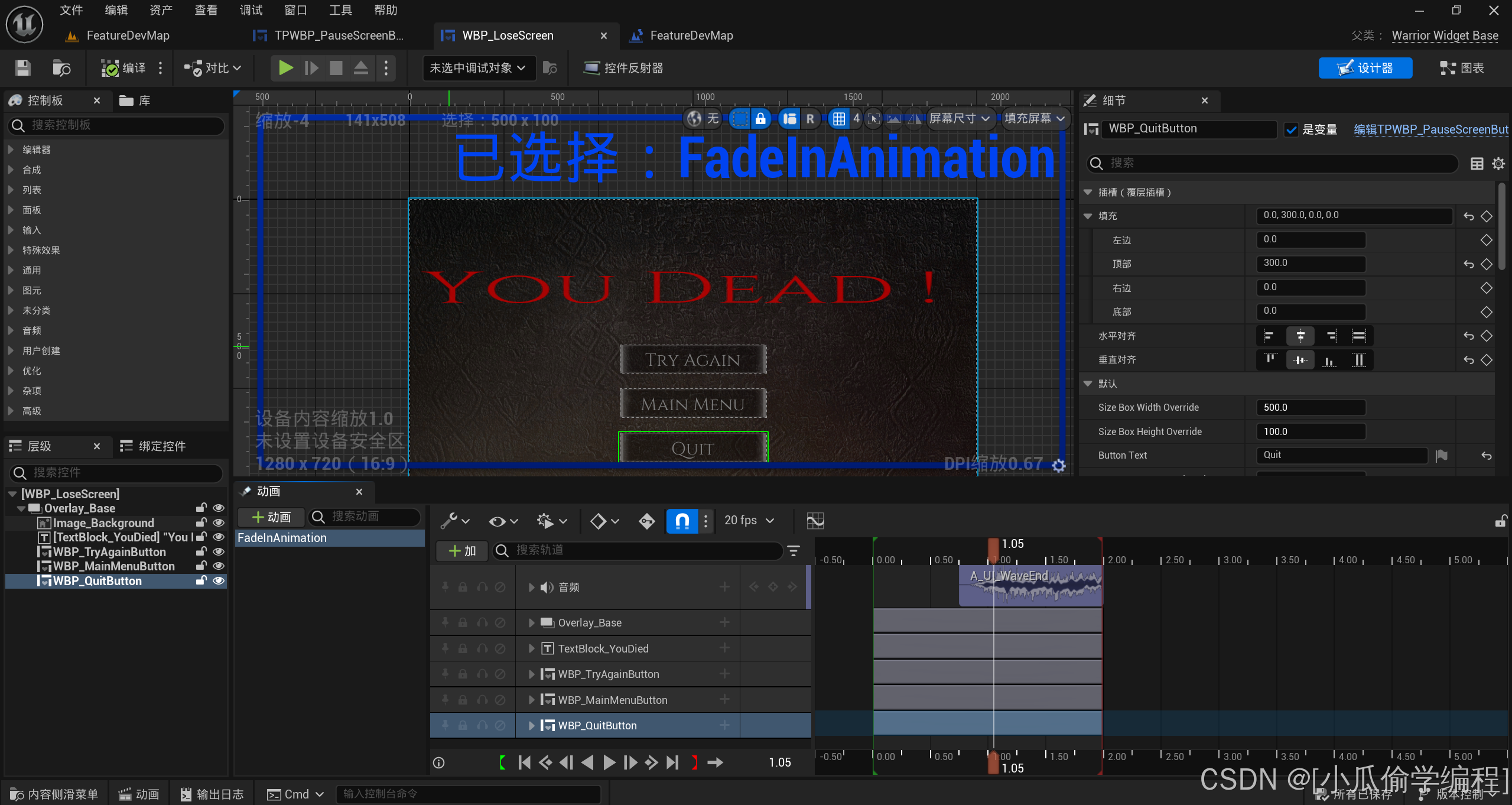Toggle visibility of WBP_QuitButton layer
Screen dimensions: 1512x805
219,581
